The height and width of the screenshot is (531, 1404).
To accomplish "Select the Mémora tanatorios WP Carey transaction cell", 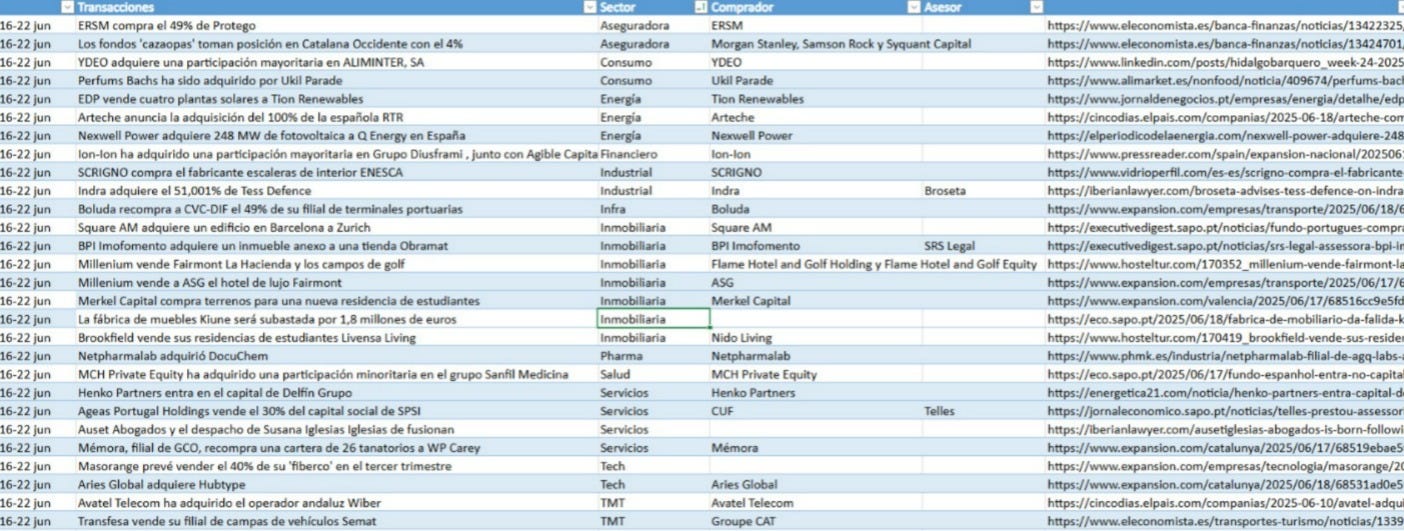I will tap(336, 448).
